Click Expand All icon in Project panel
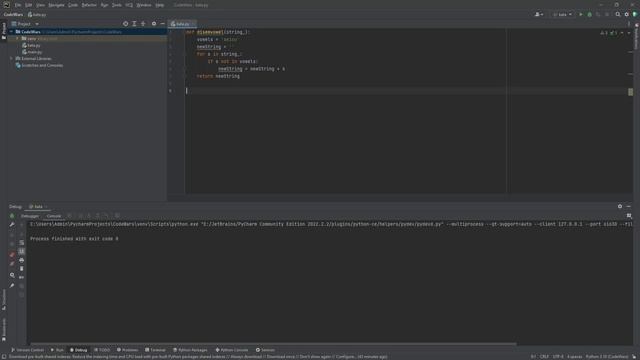The image size is (640, 360). pyautogui.click(x=134, y=24)
